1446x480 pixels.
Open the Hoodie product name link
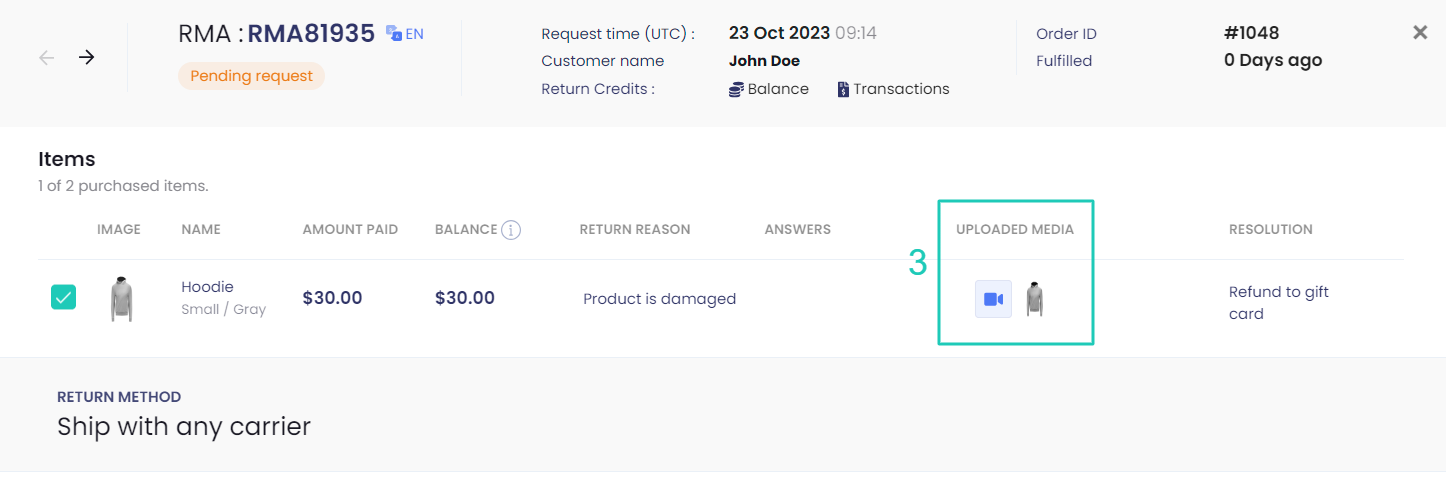pos(207,287)
